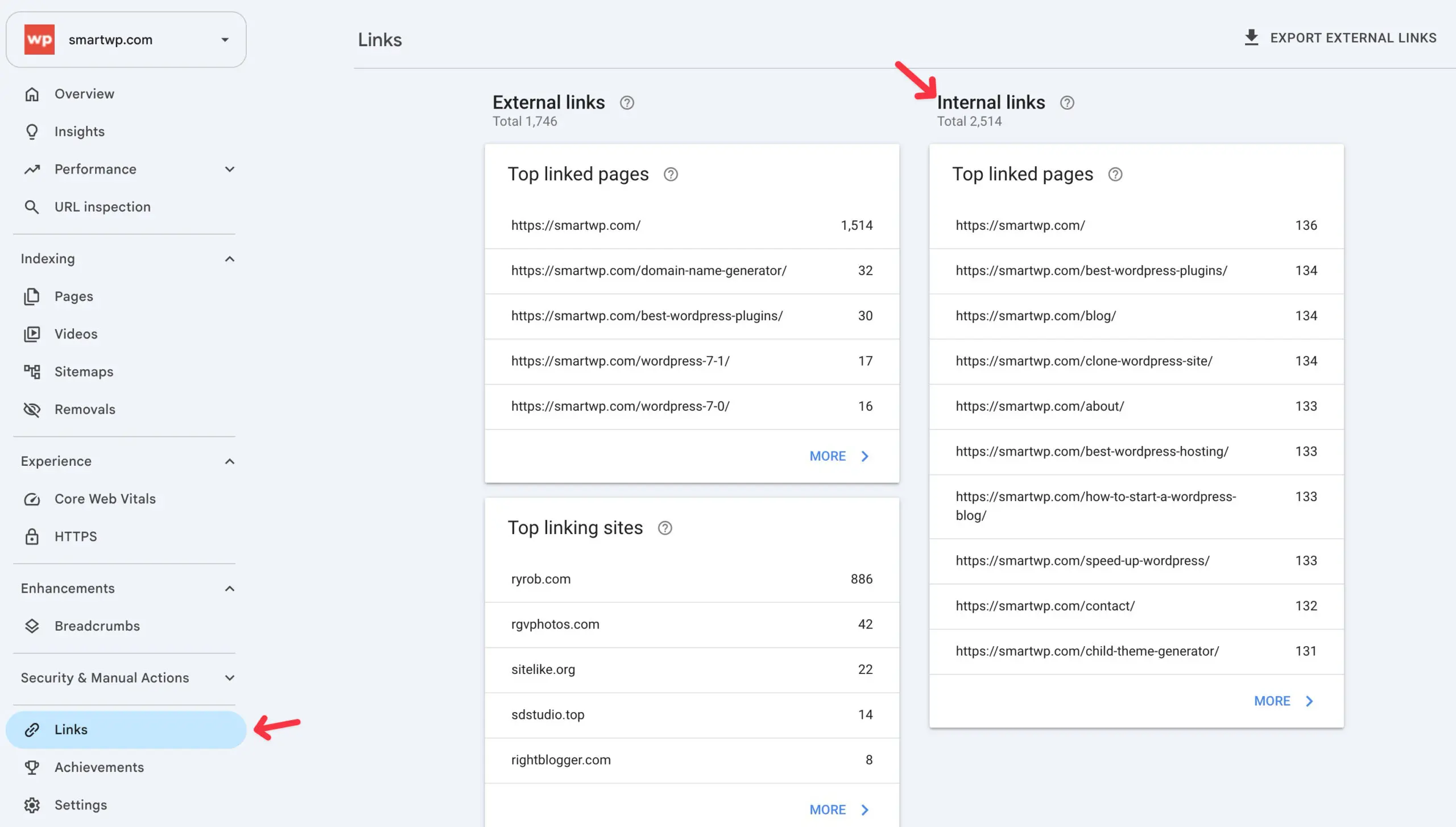
Task: Click the smartwp.com WP logo
Action: (39, 39)
